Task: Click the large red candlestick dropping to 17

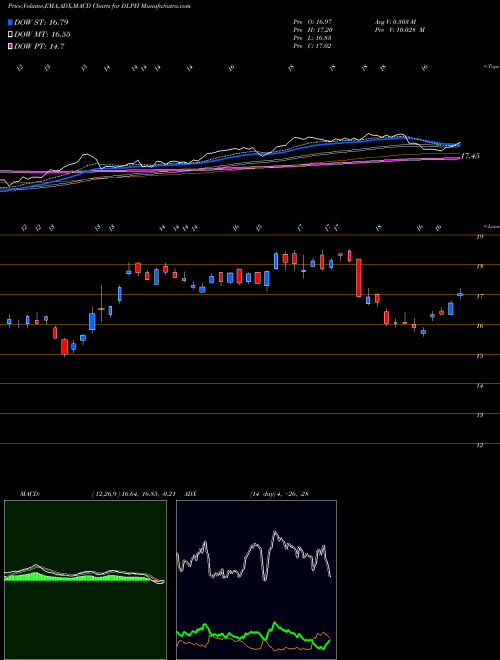Action: pos(359,278)
